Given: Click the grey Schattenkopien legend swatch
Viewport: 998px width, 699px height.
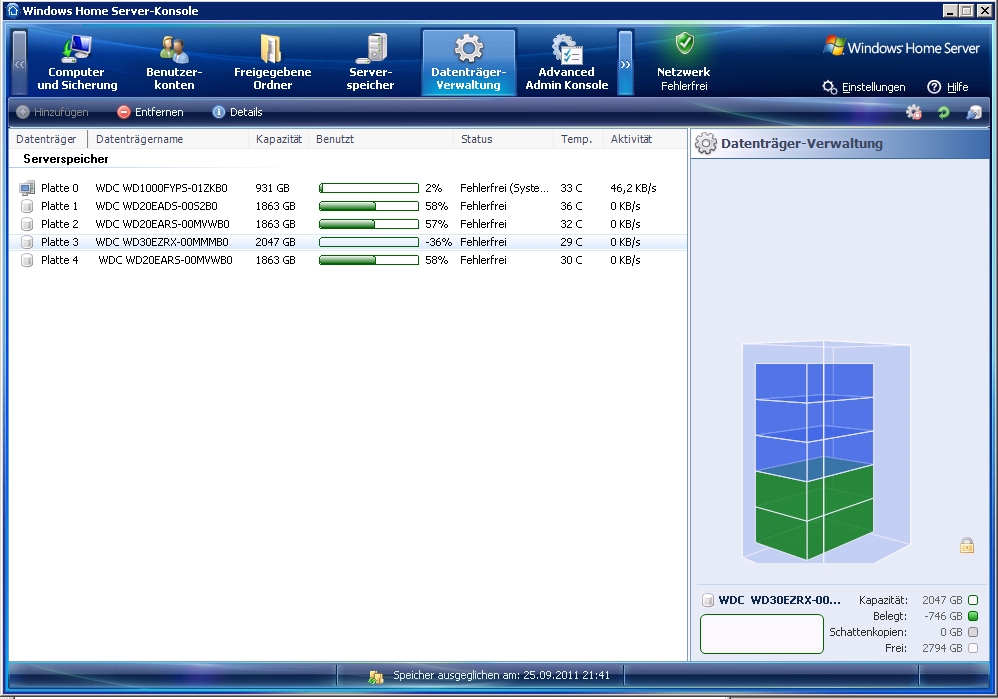Looking at the screenshot, I should [x=973, y=632].
